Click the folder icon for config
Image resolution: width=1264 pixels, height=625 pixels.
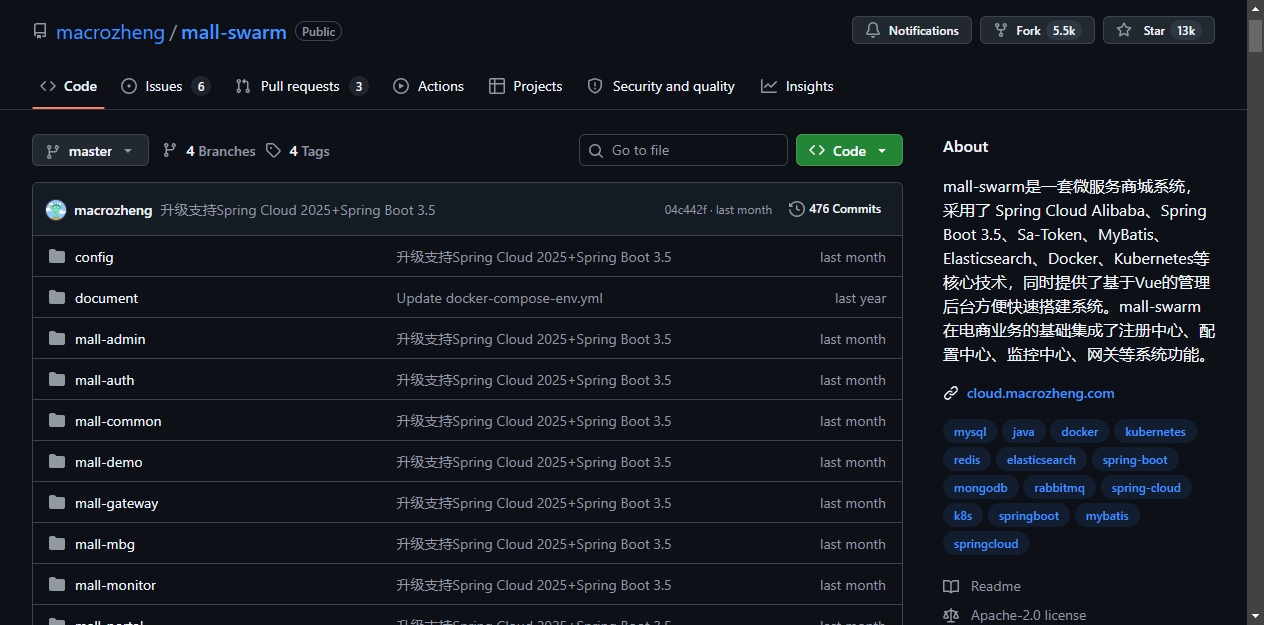click(57, 257)
